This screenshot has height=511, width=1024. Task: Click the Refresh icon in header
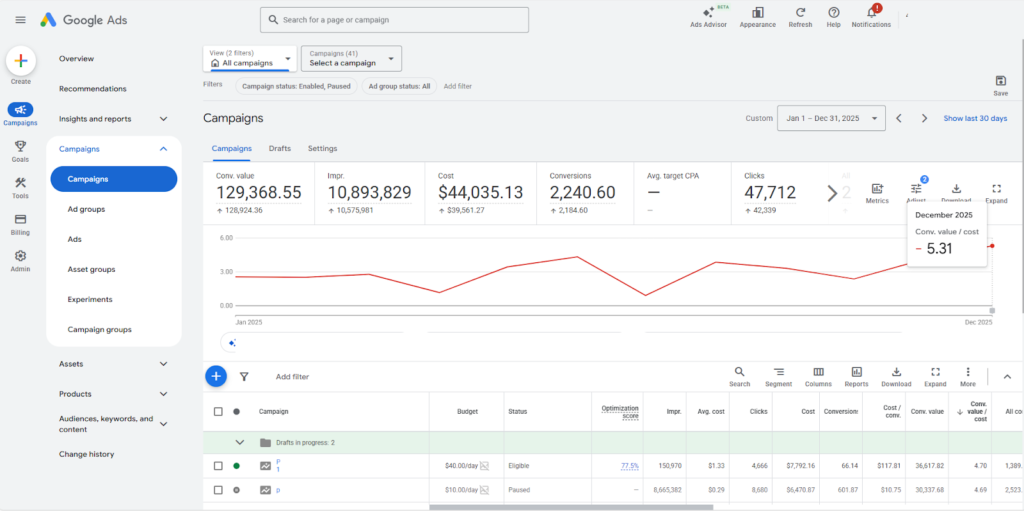(x=800, y=13)
